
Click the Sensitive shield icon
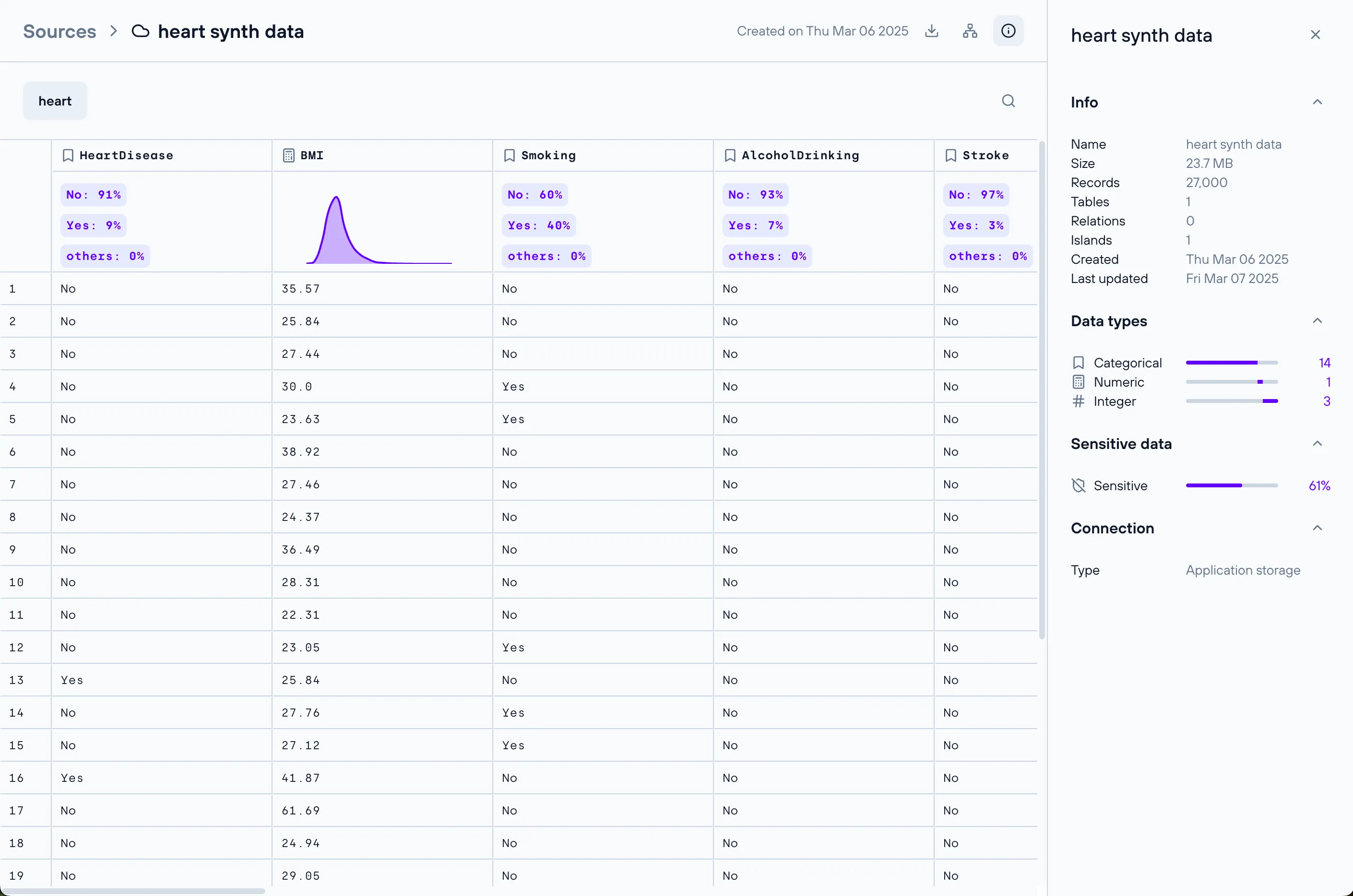[1078, 486]
